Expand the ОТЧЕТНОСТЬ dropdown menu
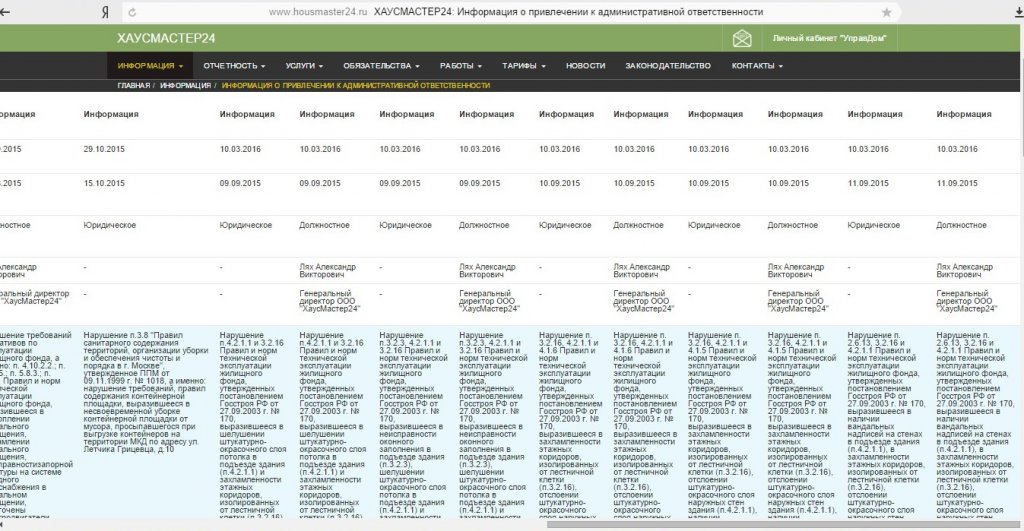Viewport: 1024px width, 531px height. 234,66
